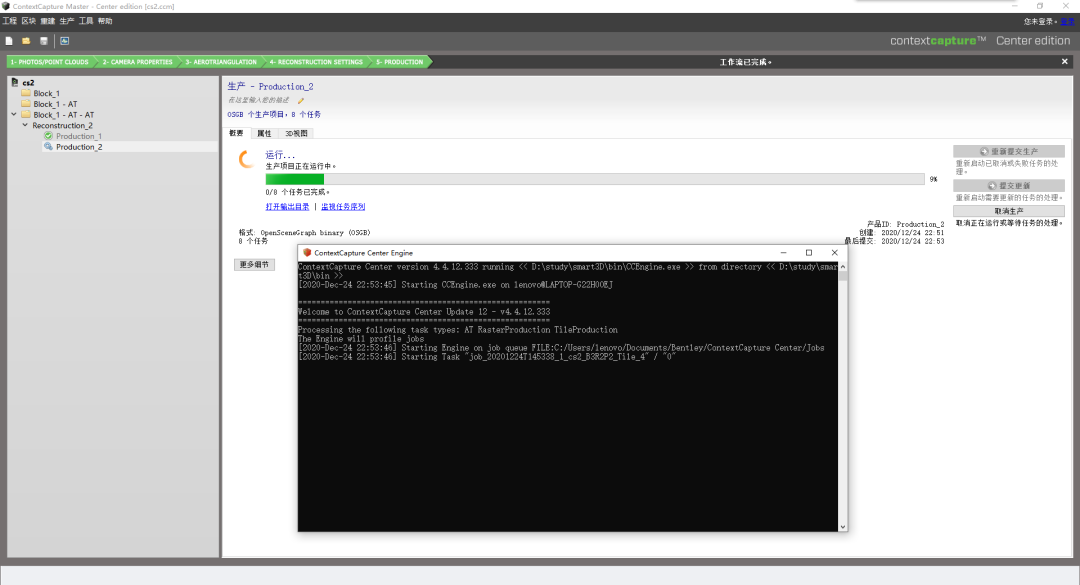Select Production_1 with the green check icon
Screen dimensions: 1080x585
(x=73, y=136)
